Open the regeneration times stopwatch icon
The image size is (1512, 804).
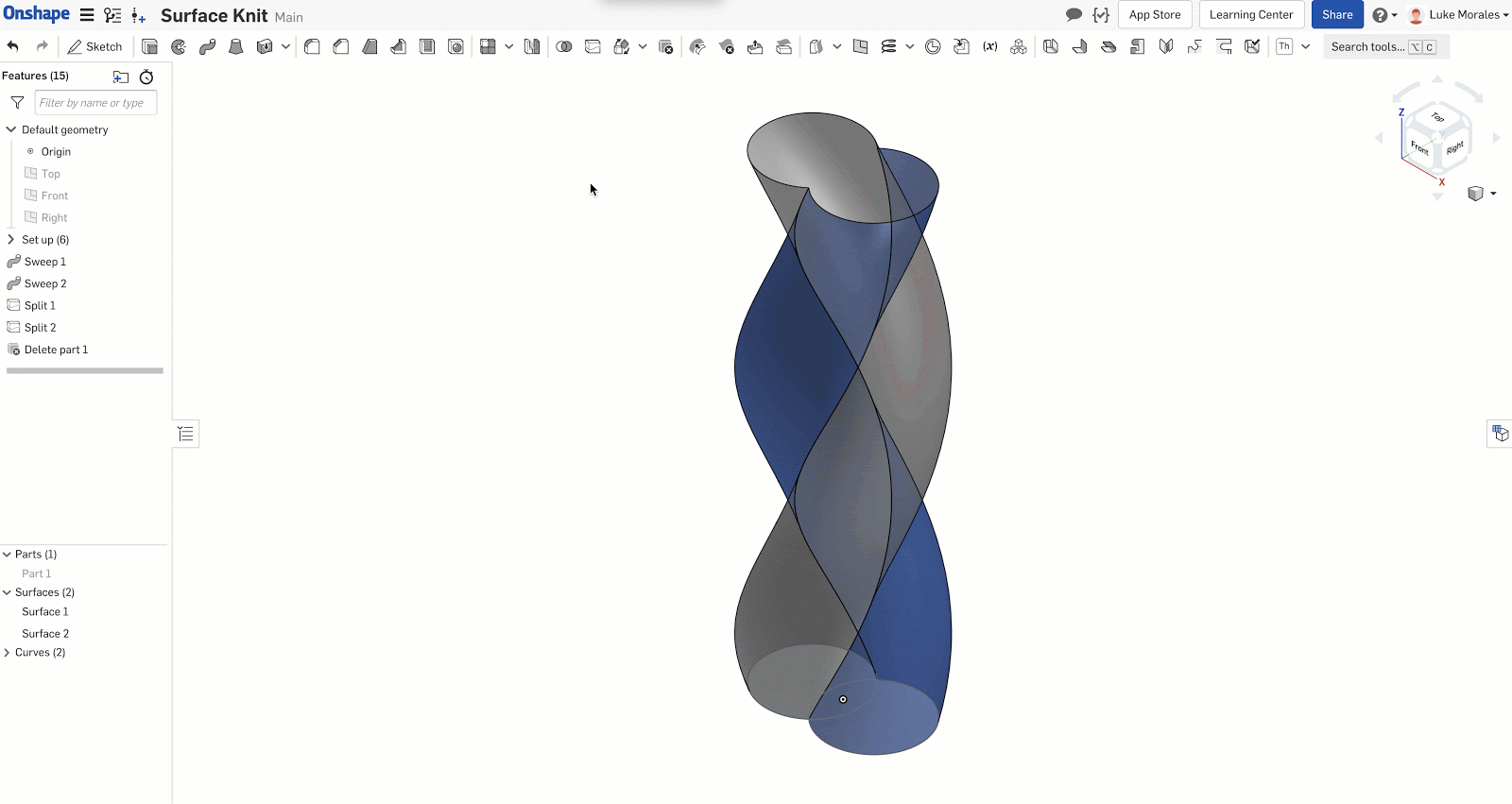[146, 77]
